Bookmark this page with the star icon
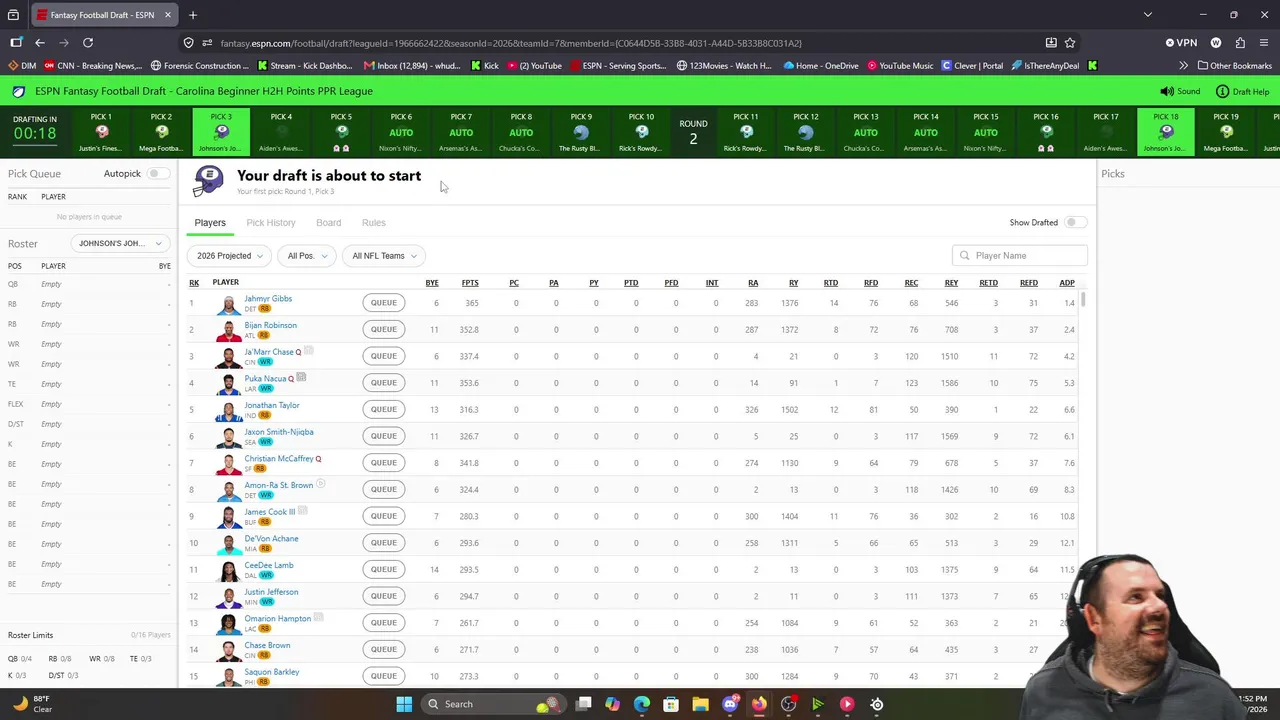The image size is (1280, 720). [x=1070, y=43]
